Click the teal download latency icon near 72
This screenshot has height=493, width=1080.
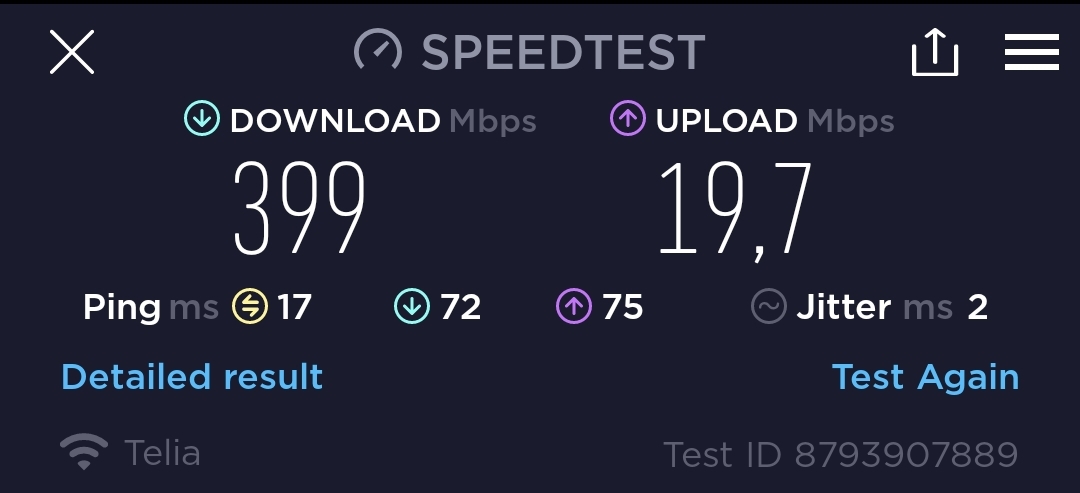pos(412,306)
